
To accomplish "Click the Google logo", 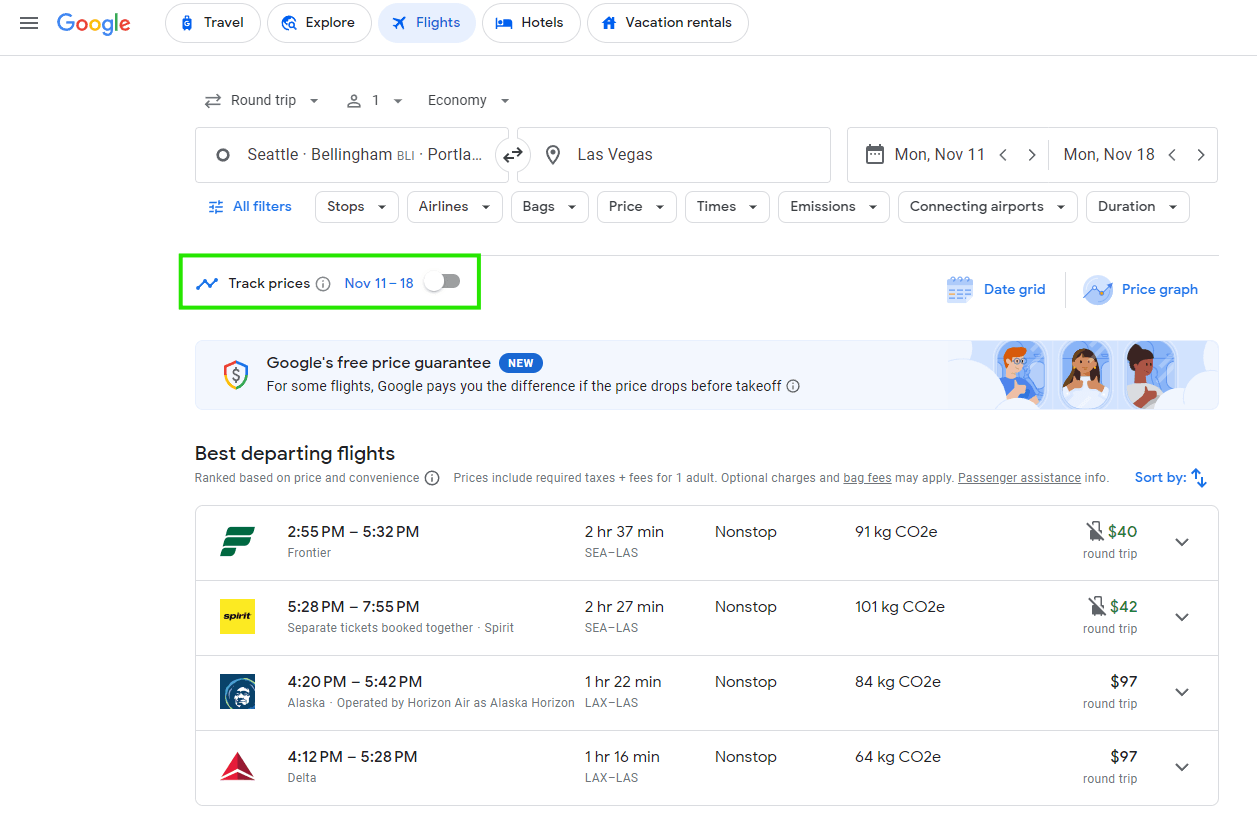I will click(93, 24).
